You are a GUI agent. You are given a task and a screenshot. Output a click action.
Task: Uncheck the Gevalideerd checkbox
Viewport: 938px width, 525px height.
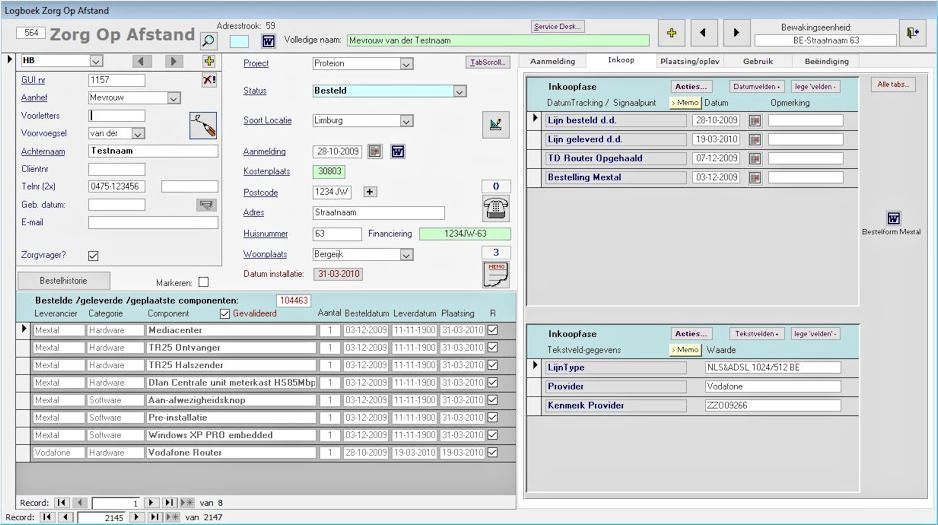click(224, 313)
